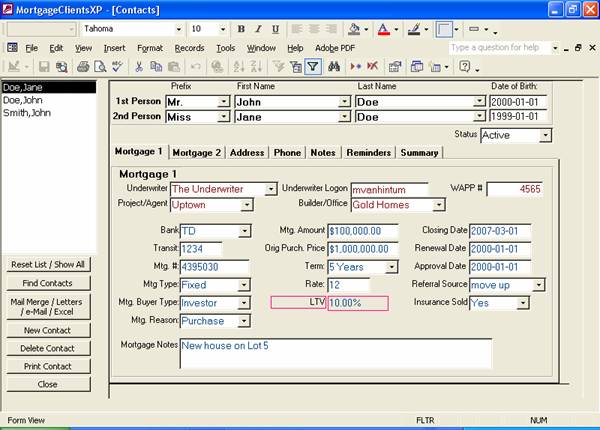Open the Bank TD dropdown
Image resolution: width=600 pixels, height=430 pixels.
coord(244,231)
